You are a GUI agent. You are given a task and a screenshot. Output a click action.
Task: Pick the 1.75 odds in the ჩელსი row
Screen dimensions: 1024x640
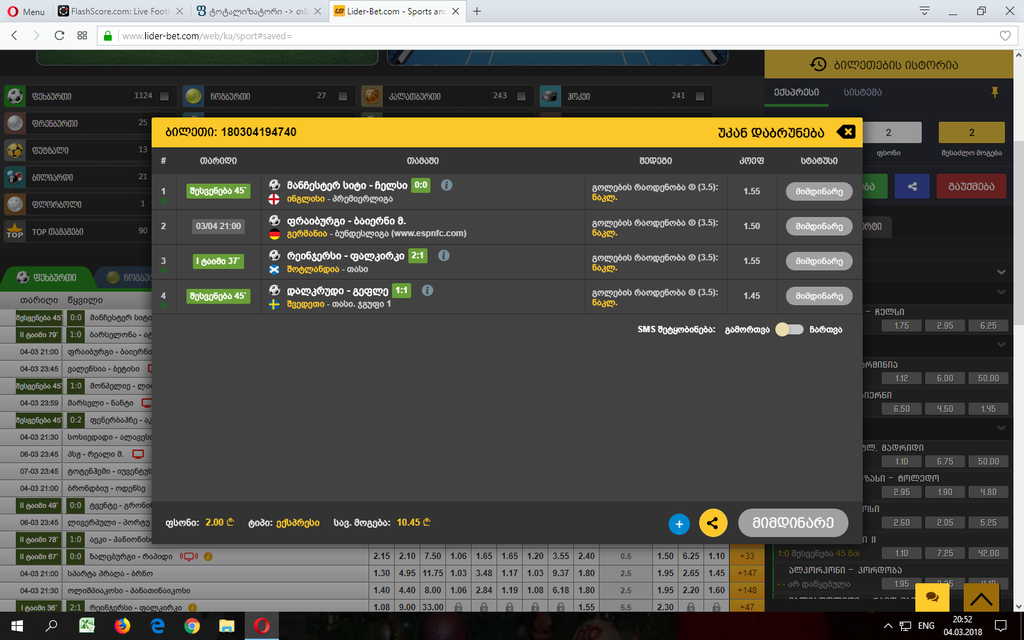[x=901, y=325]
